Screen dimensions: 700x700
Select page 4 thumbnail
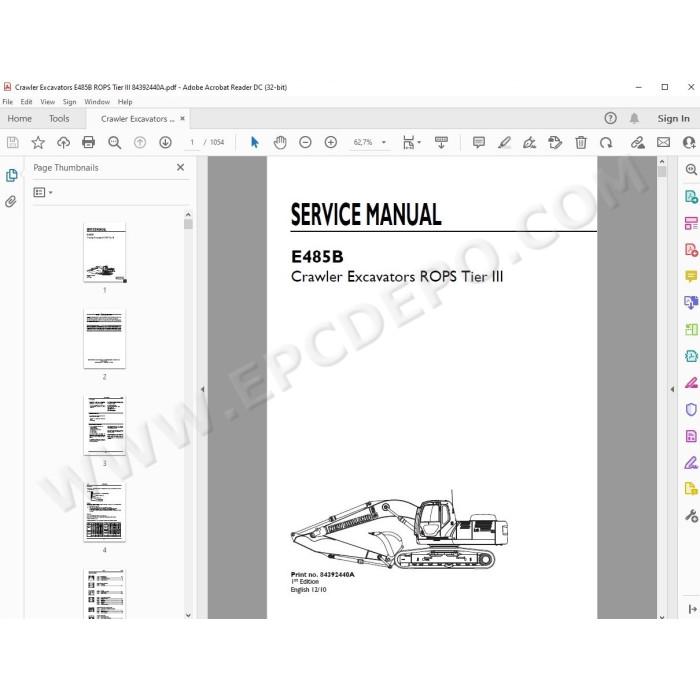coord(104,512)
